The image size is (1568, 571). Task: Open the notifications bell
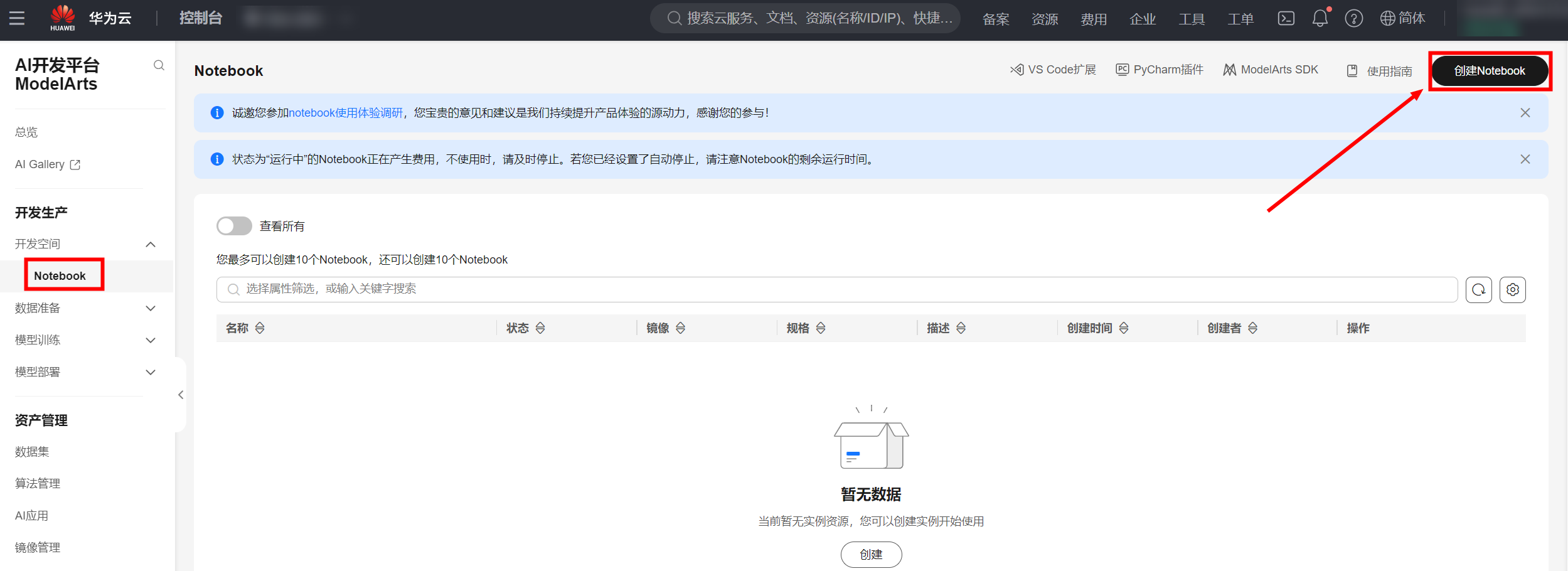tap(1320, 18)
